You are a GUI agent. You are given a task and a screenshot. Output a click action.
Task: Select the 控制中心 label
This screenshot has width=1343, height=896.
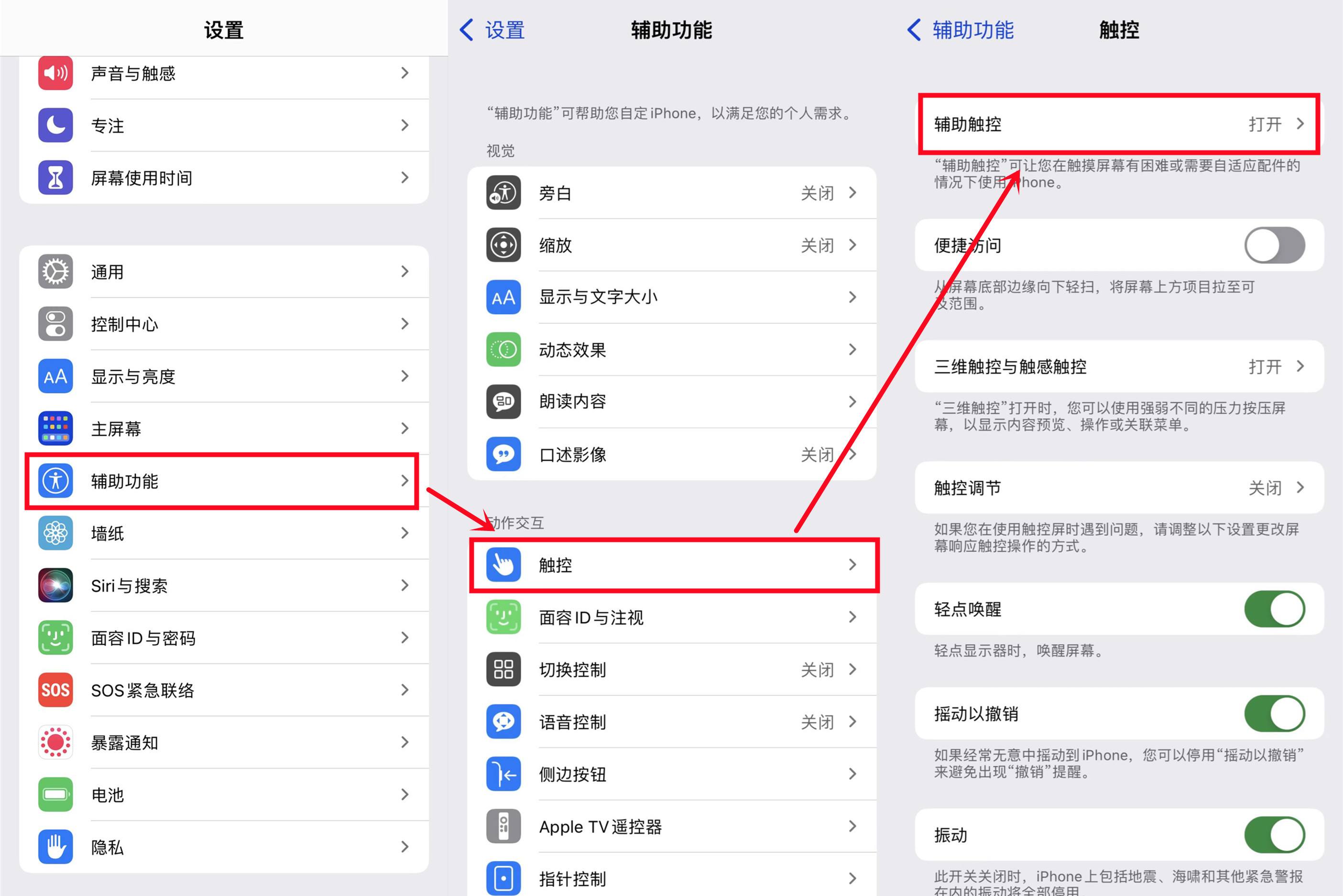[125, 324]
